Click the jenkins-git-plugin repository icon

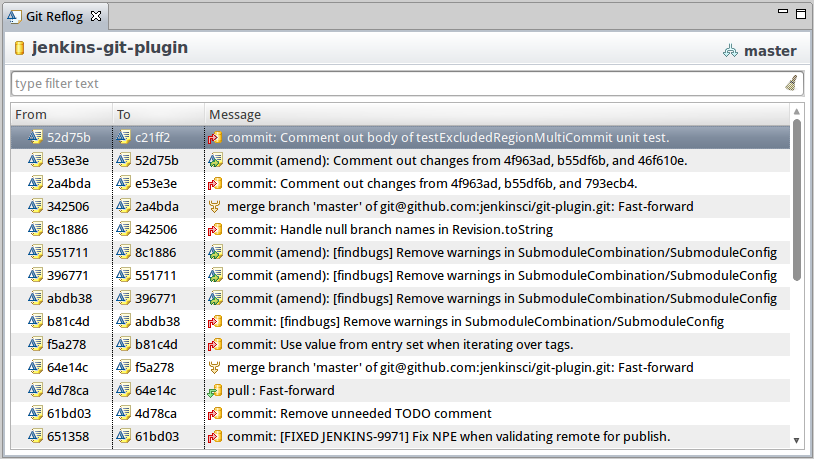coord(20,48)
